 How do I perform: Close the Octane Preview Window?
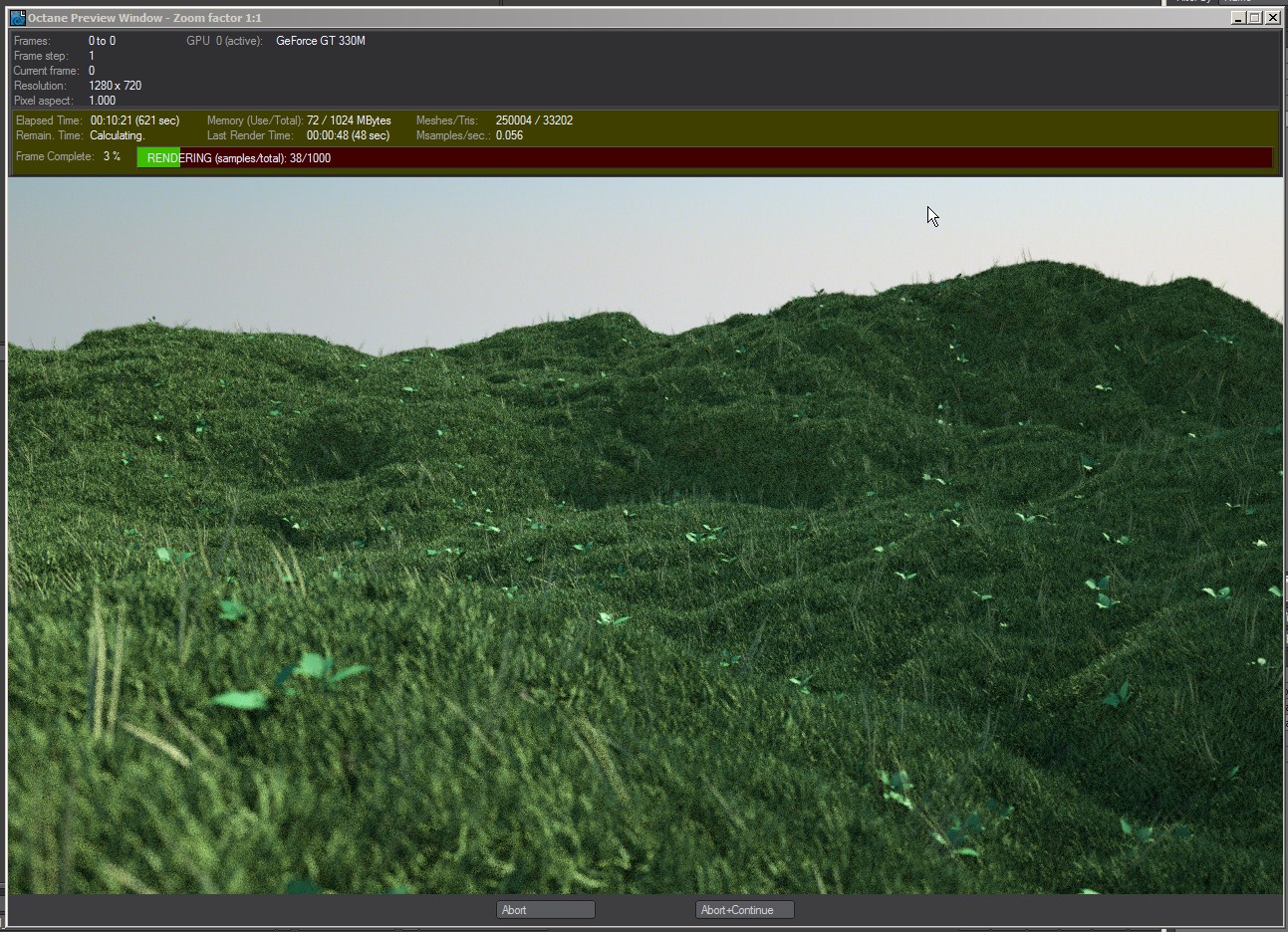(1272, 18)
